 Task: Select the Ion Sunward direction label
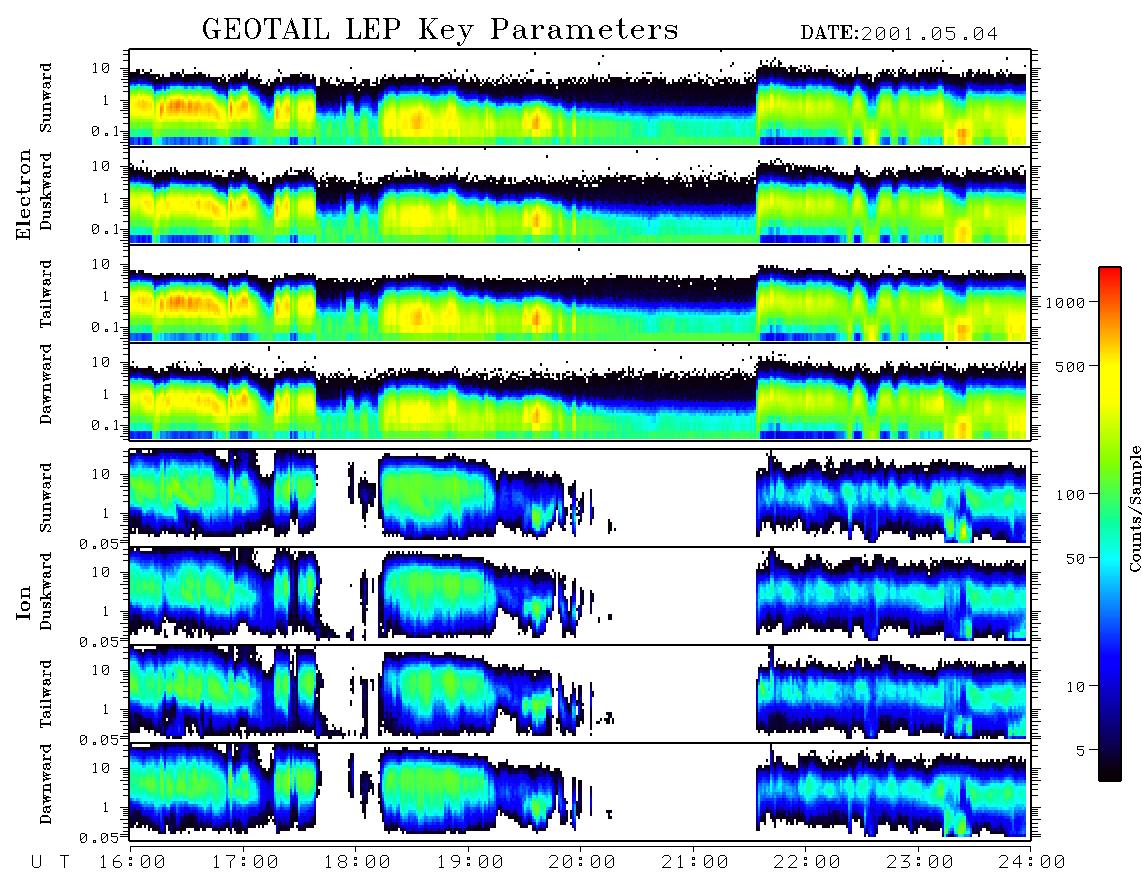pyautogui.click(x=46, y=498)
